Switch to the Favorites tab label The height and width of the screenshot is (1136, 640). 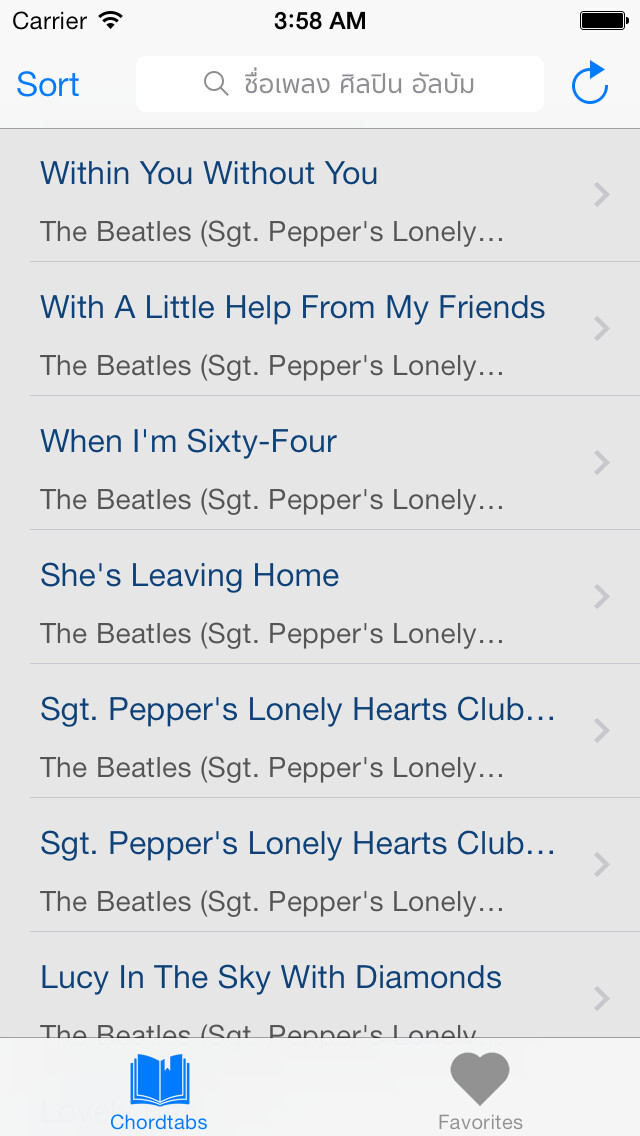(480, 1122)
